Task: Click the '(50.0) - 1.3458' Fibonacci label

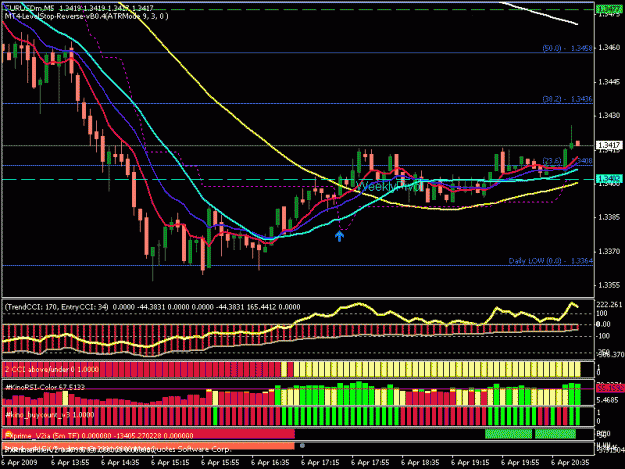Action: [x=568, y=48]
